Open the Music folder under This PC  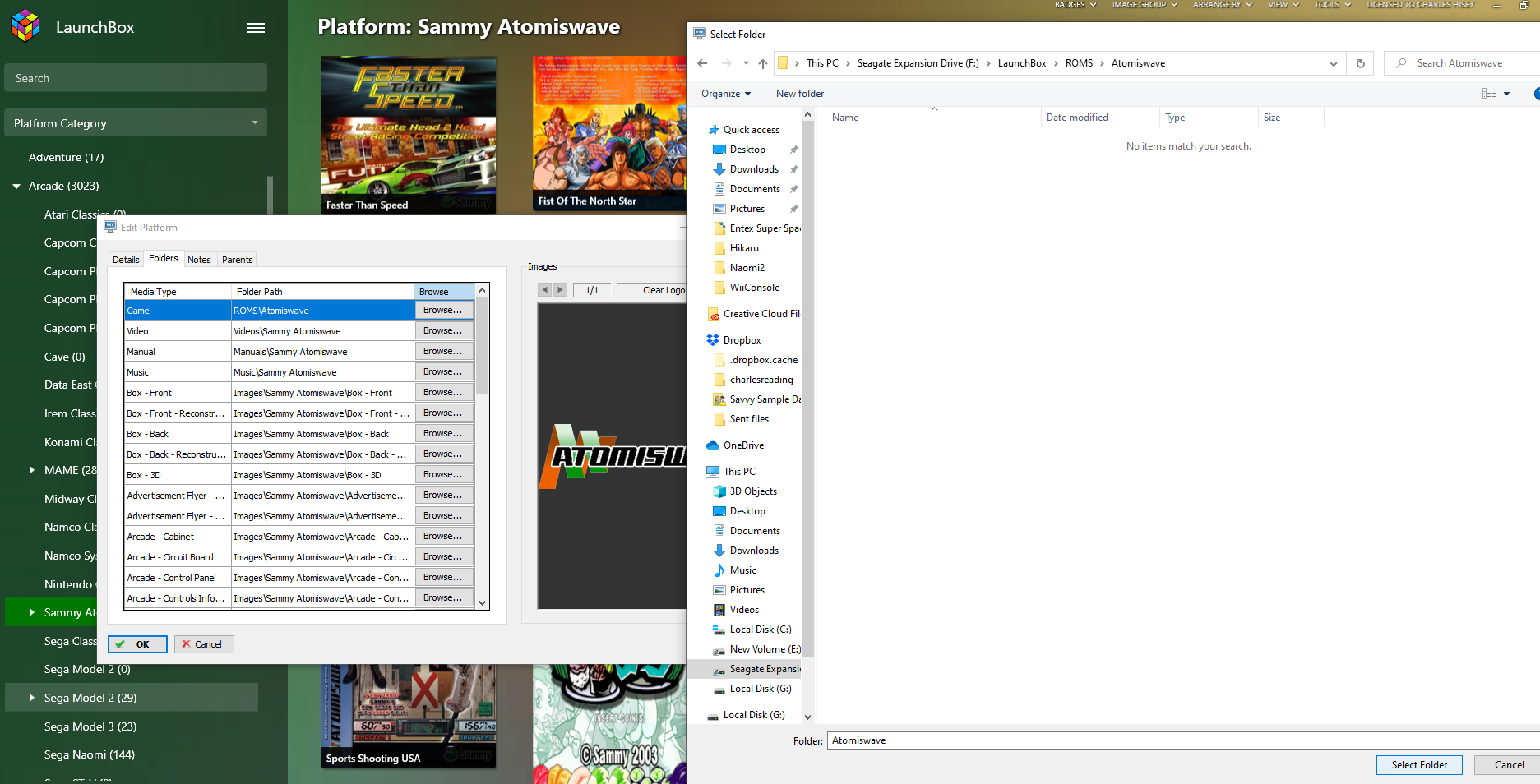point(742,570)
